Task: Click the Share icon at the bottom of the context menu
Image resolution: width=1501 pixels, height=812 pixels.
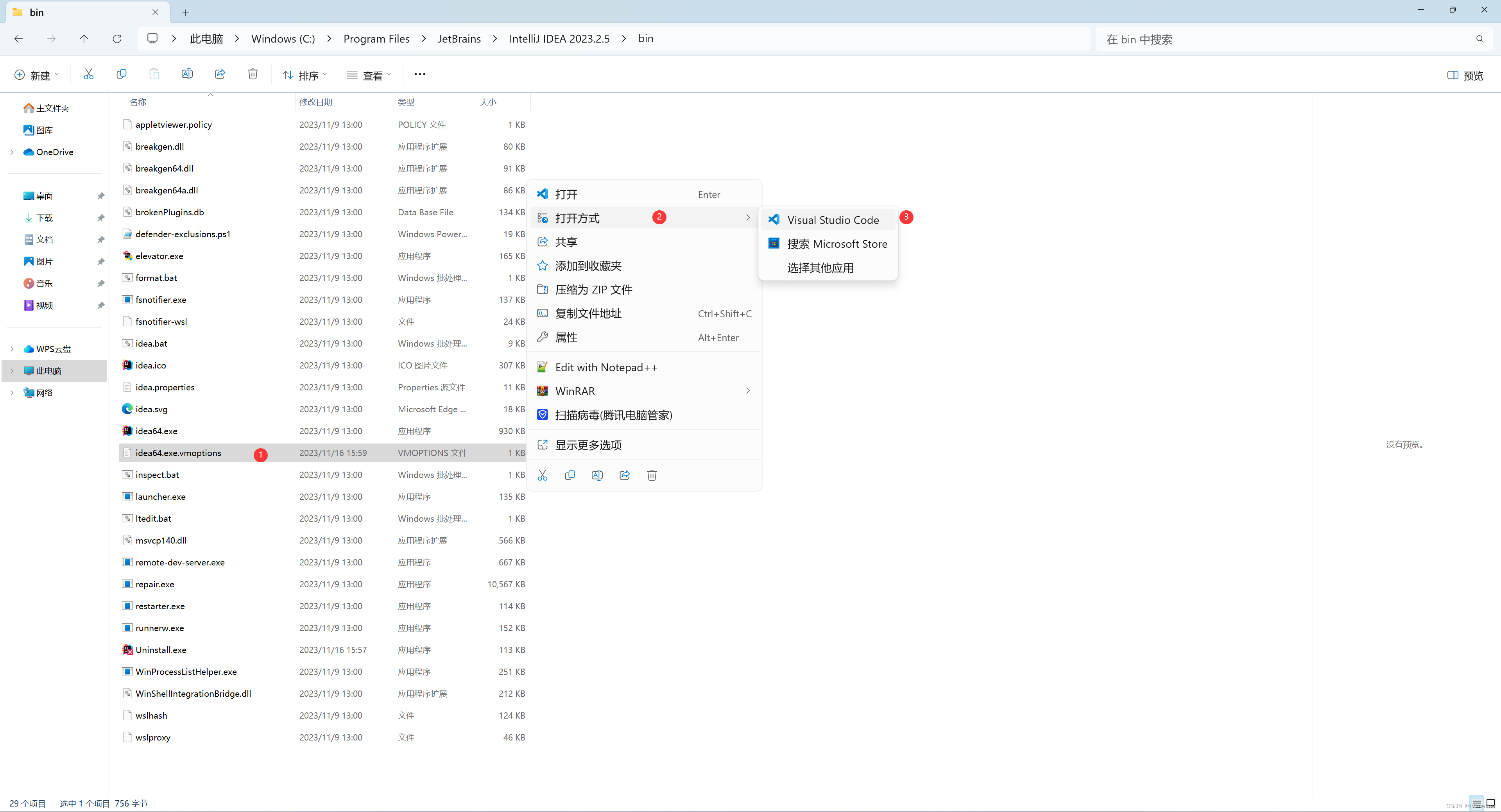Action: (625, 475)
